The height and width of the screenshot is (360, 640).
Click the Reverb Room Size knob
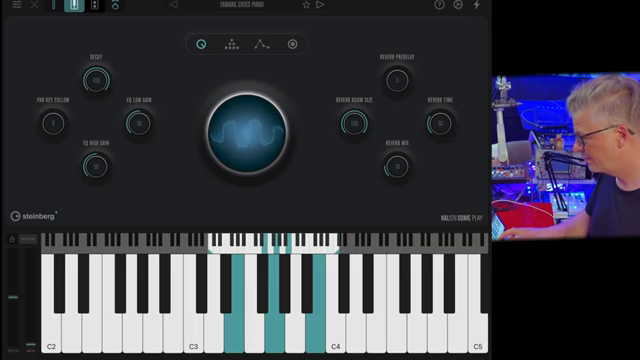[x=354, y=123]
